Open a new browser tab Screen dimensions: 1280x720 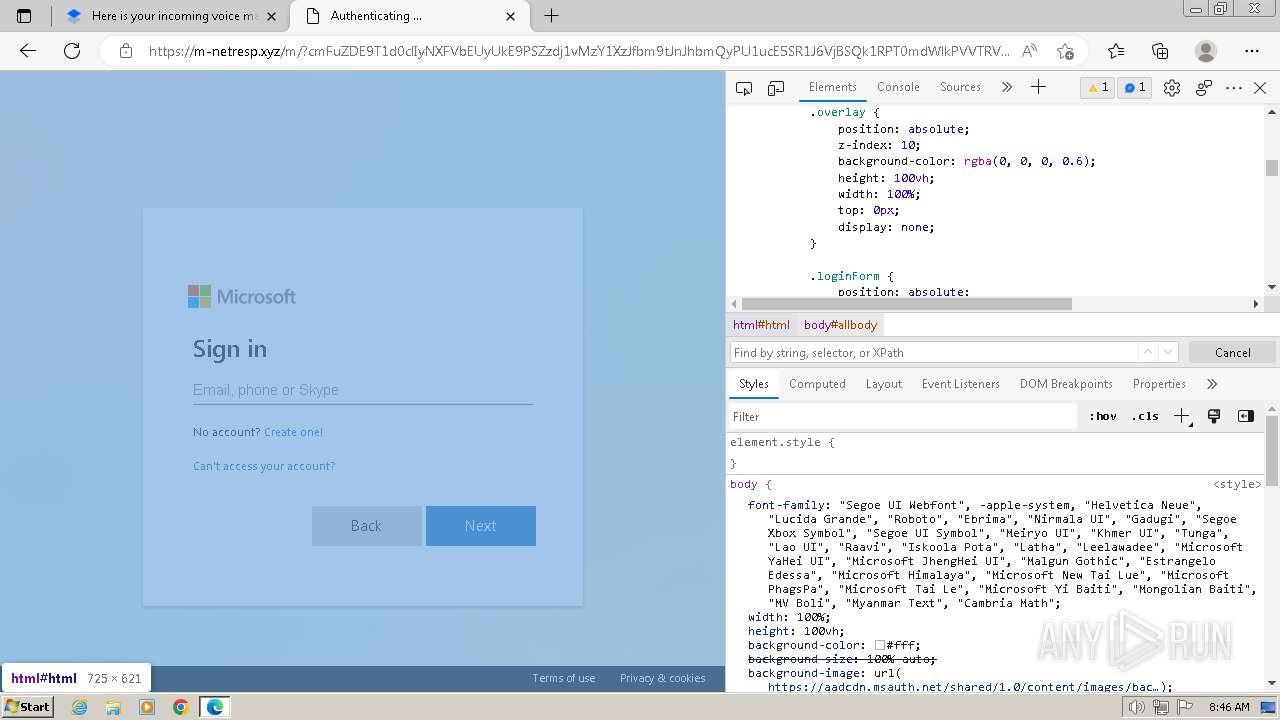[551, 16]
